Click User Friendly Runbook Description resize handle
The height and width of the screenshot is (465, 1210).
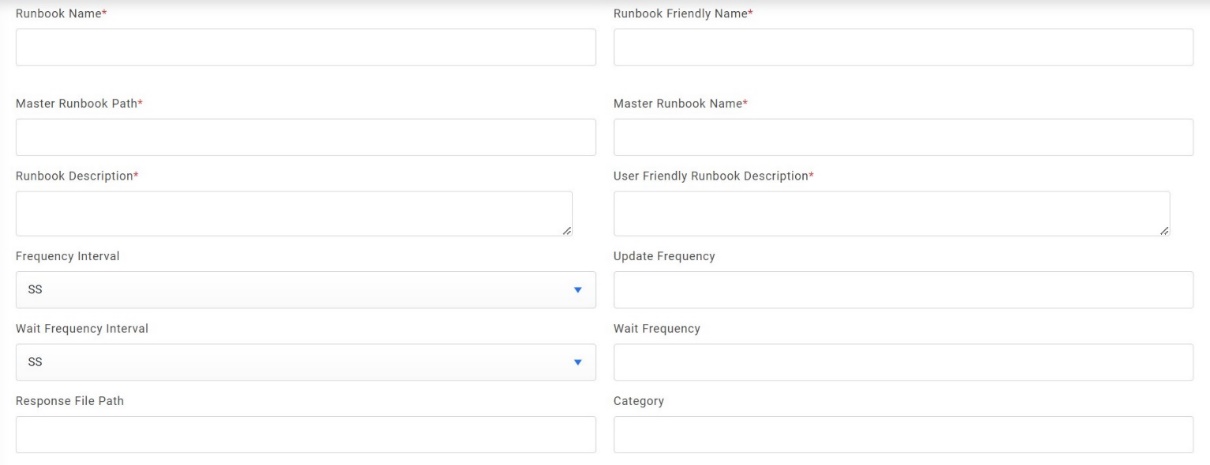tap(1164, 231)
